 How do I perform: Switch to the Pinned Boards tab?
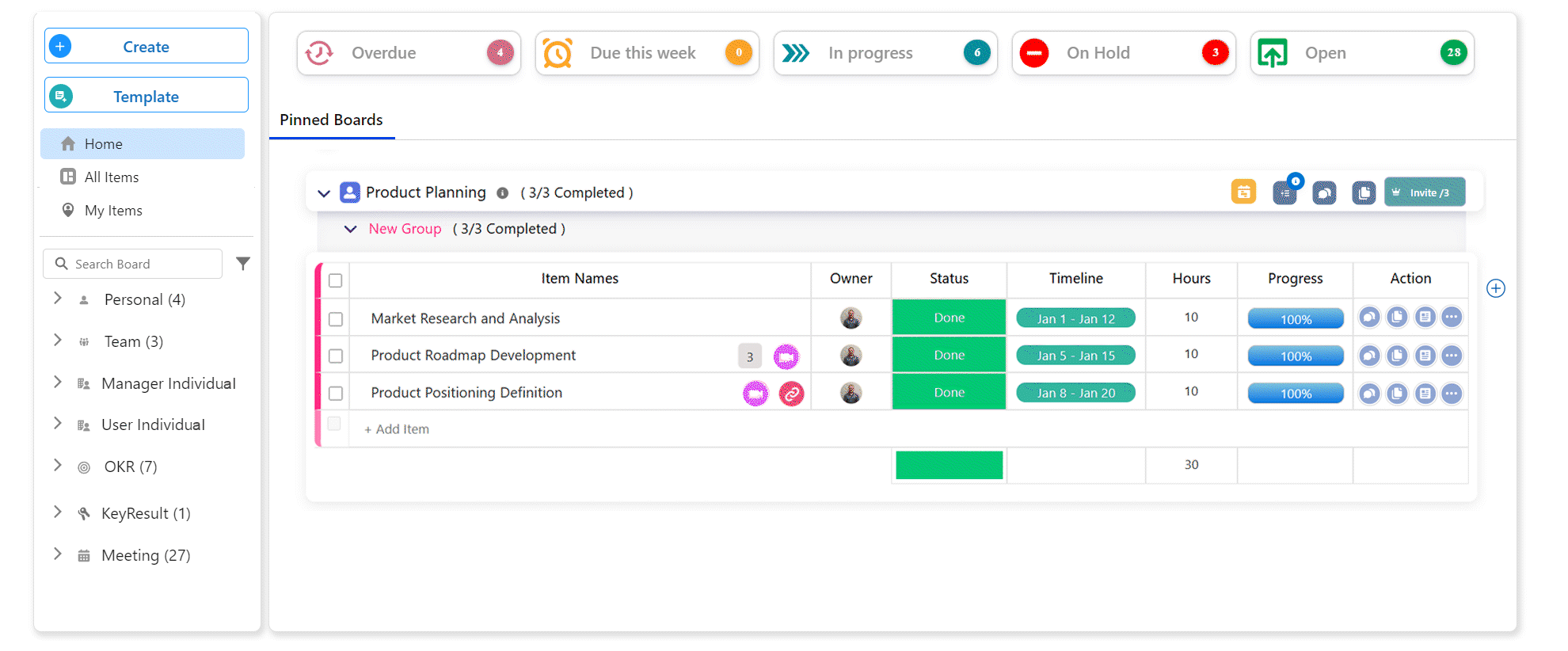(331, 120)
